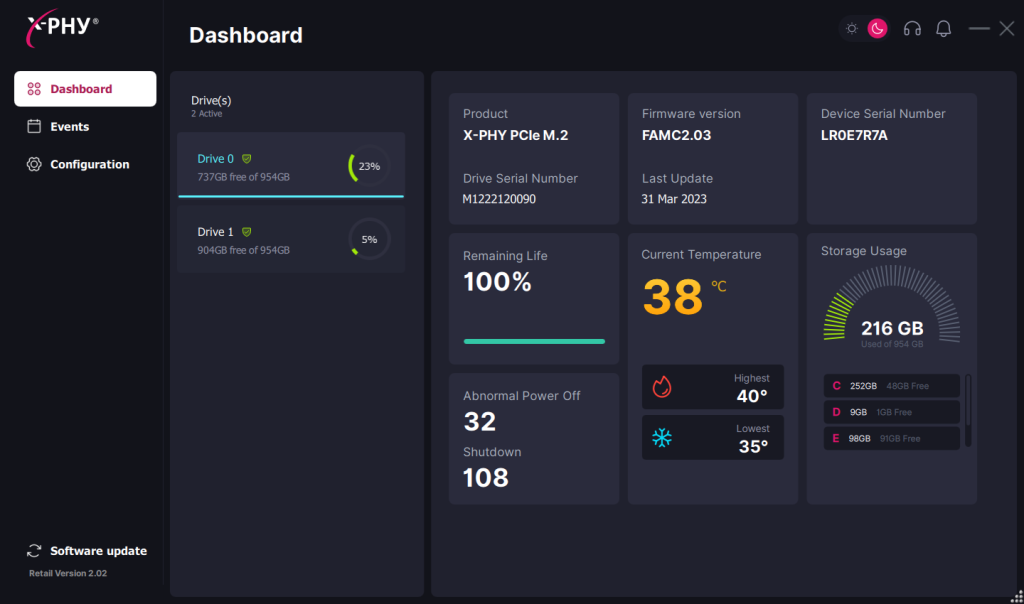
Task: Open the notifications bell icon
Action: click(x=943, y=29)
